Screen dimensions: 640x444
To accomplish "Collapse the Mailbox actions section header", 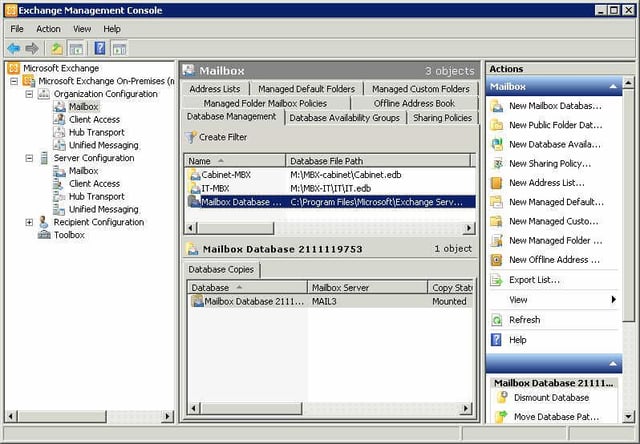I will pyautogui.click(x=613, y=87).
